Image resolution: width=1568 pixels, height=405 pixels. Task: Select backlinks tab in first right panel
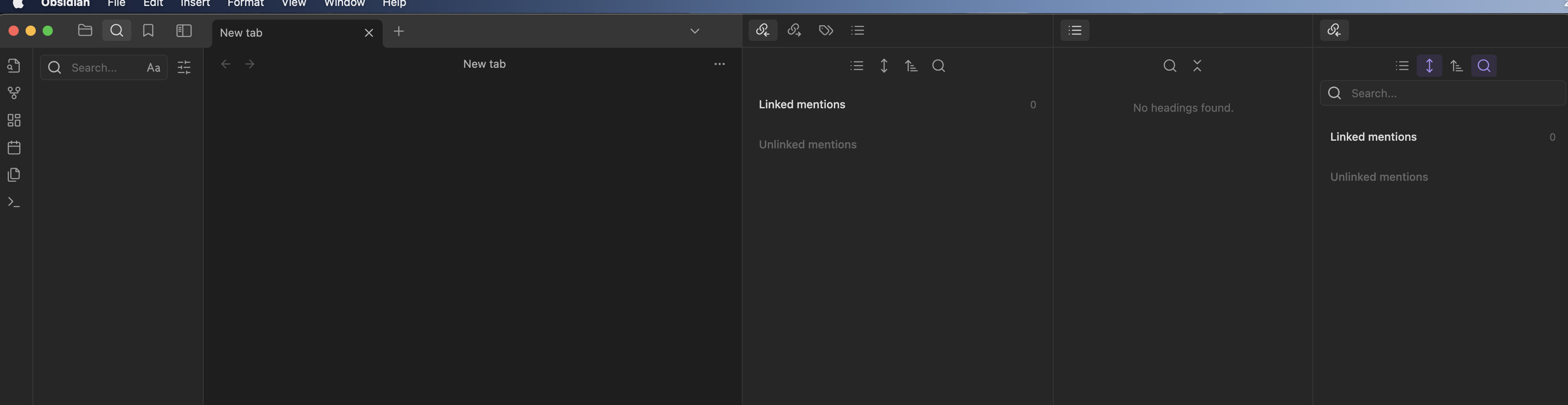(x=763, y=30)
